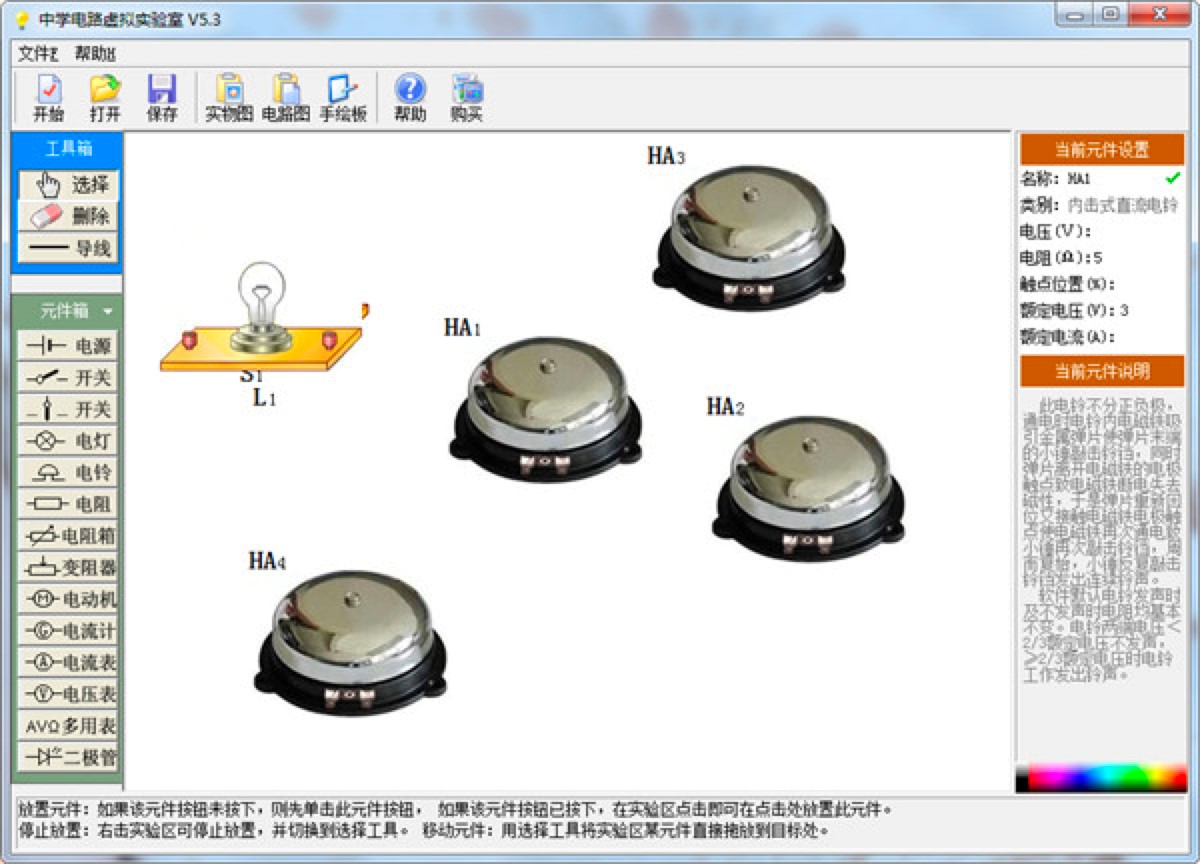Image resolution: width=1200 pixels, height=864 pixels.
Task: Minimize the application window
Action: coord(1075,15)
